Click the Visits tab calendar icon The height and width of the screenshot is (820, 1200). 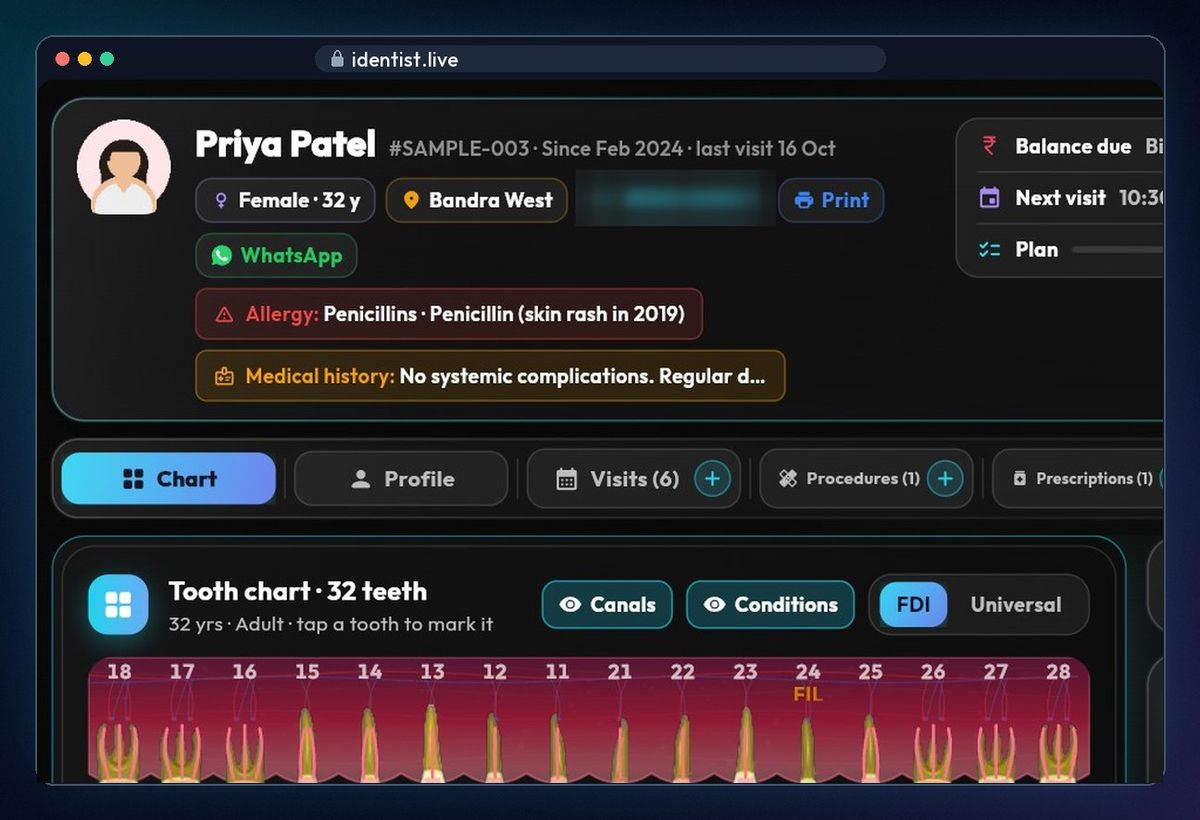(567, 479)
